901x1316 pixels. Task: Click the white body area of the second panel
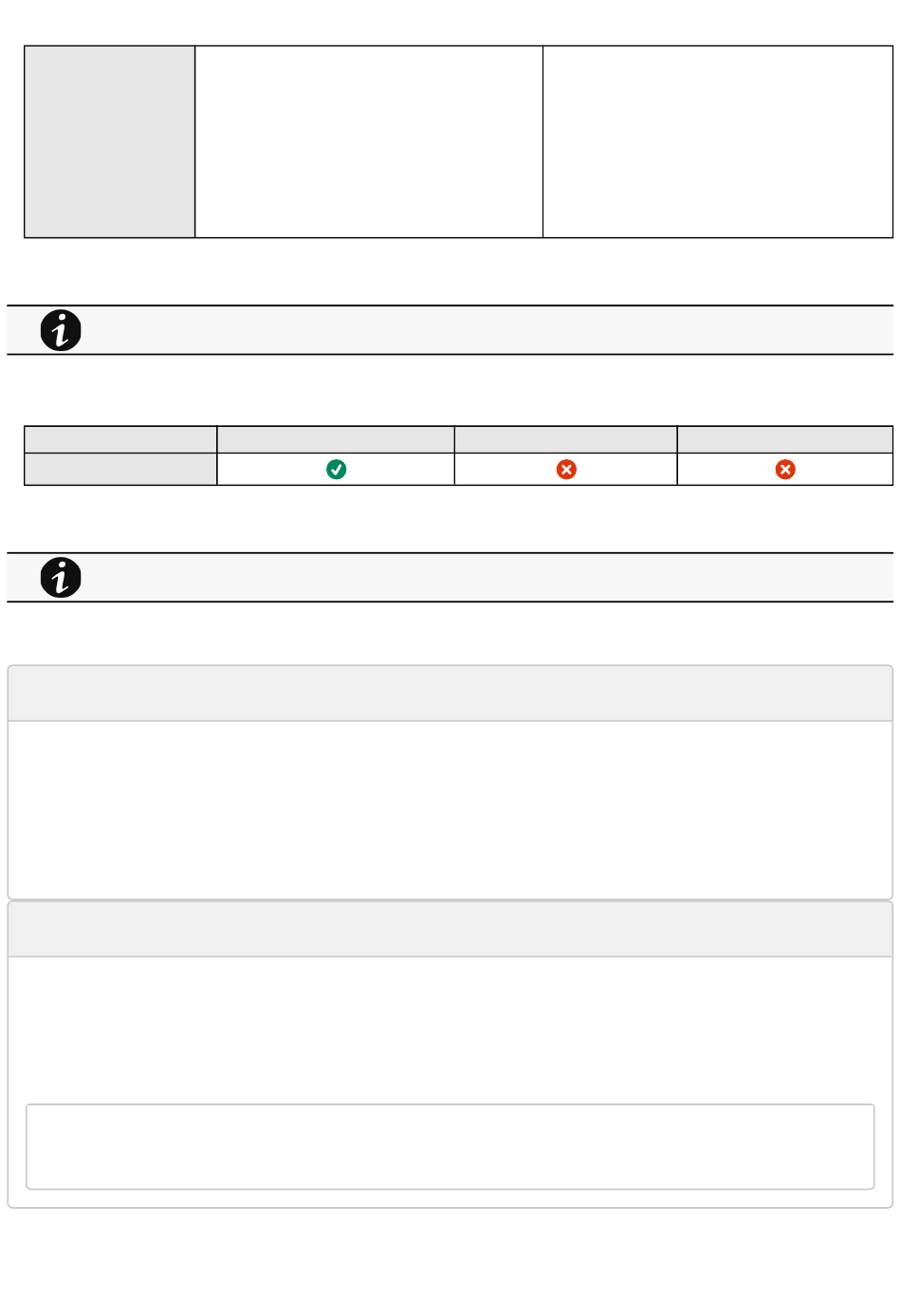[450, 1029]
